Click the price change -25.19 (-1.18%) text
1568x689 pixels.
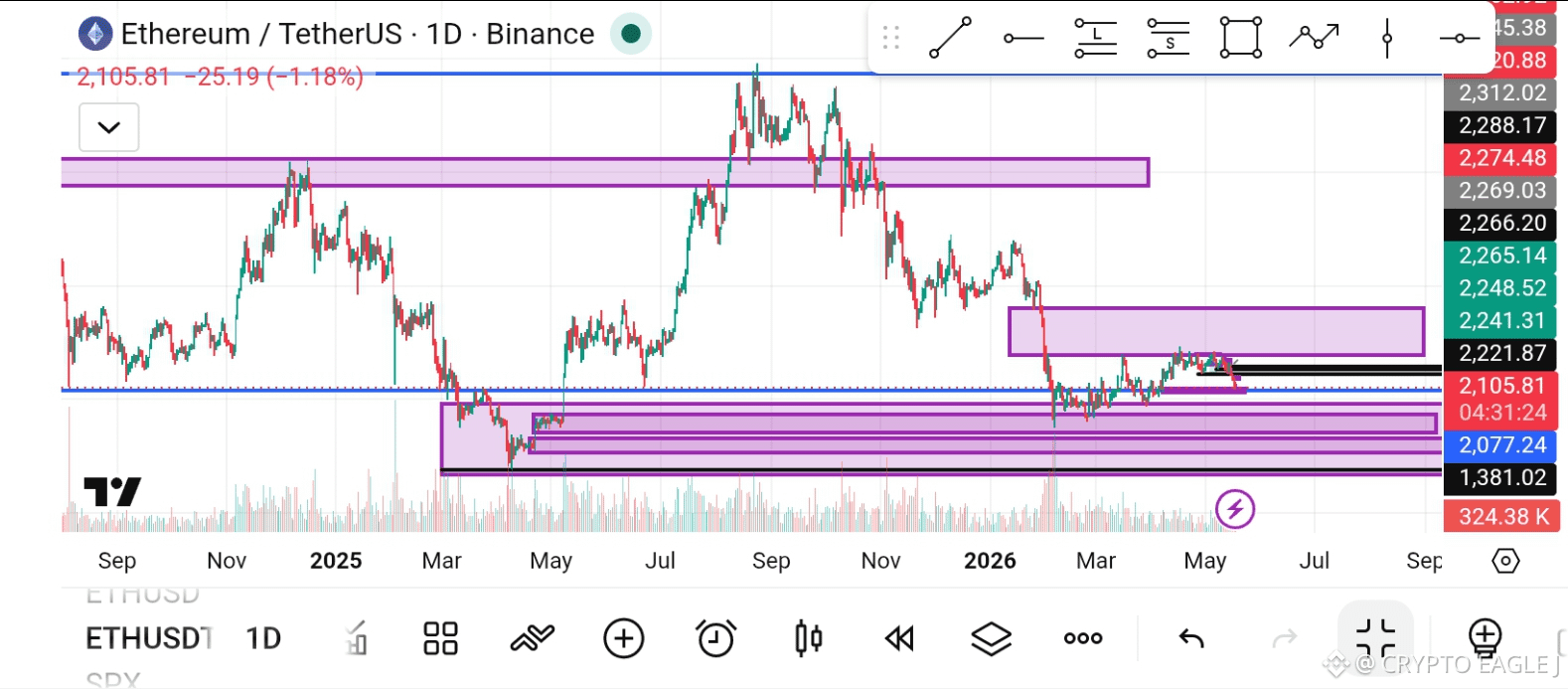point(274,77)
